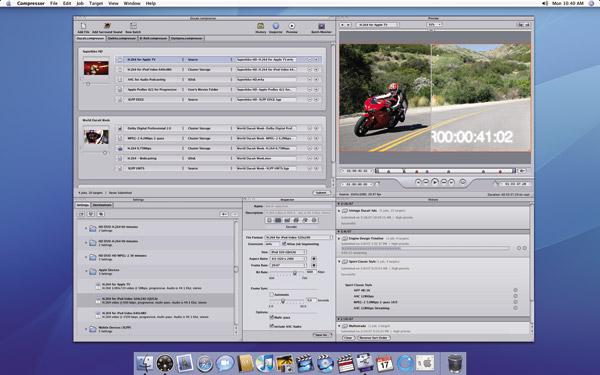
Task: Toggle Allow Job Segmenting checkbox
Action: coord(284,244)
